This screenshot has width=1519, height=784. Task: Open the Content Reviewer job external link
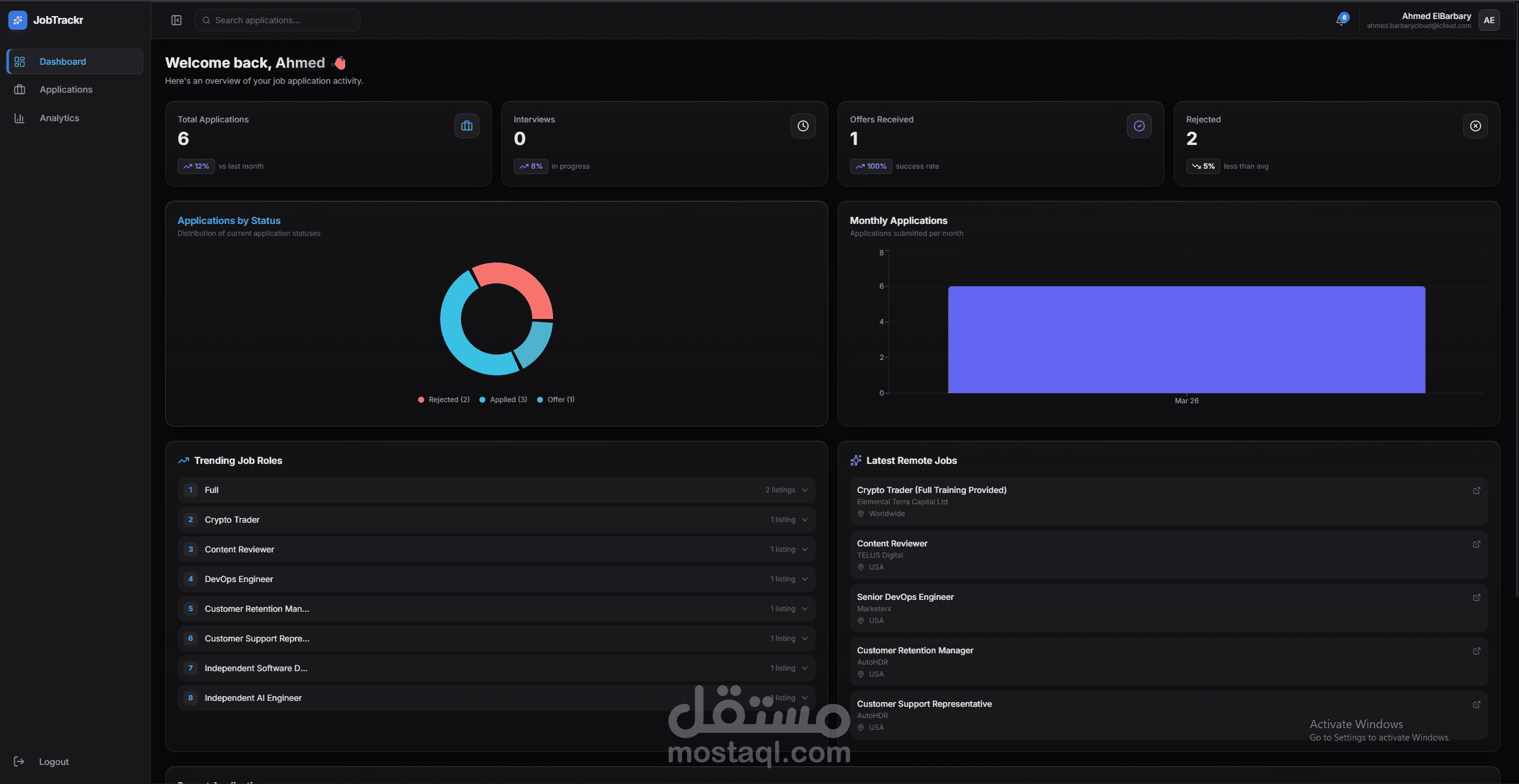coord(1476,544)
